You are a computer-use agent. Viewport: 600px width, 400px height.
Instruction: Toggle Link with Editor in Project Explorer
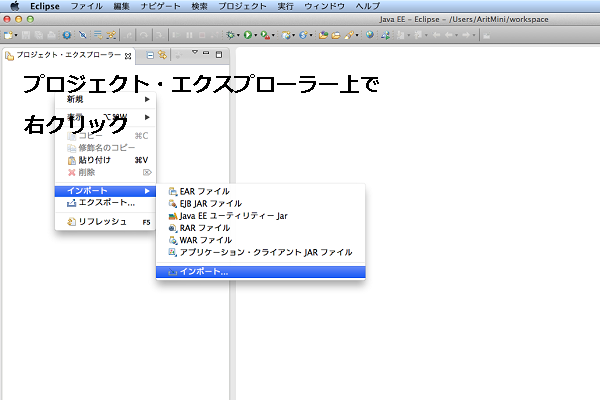tap(163, 55)
